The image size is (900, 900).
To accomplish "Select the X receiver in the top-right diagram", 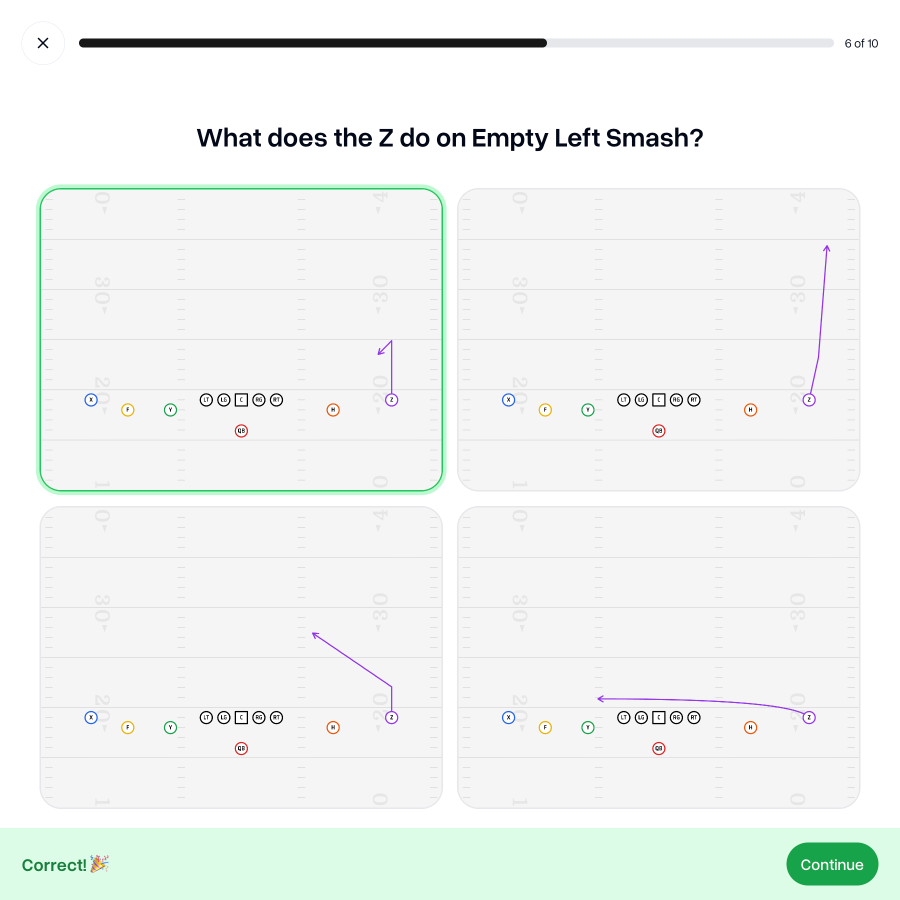I will (x=508, y=399).
